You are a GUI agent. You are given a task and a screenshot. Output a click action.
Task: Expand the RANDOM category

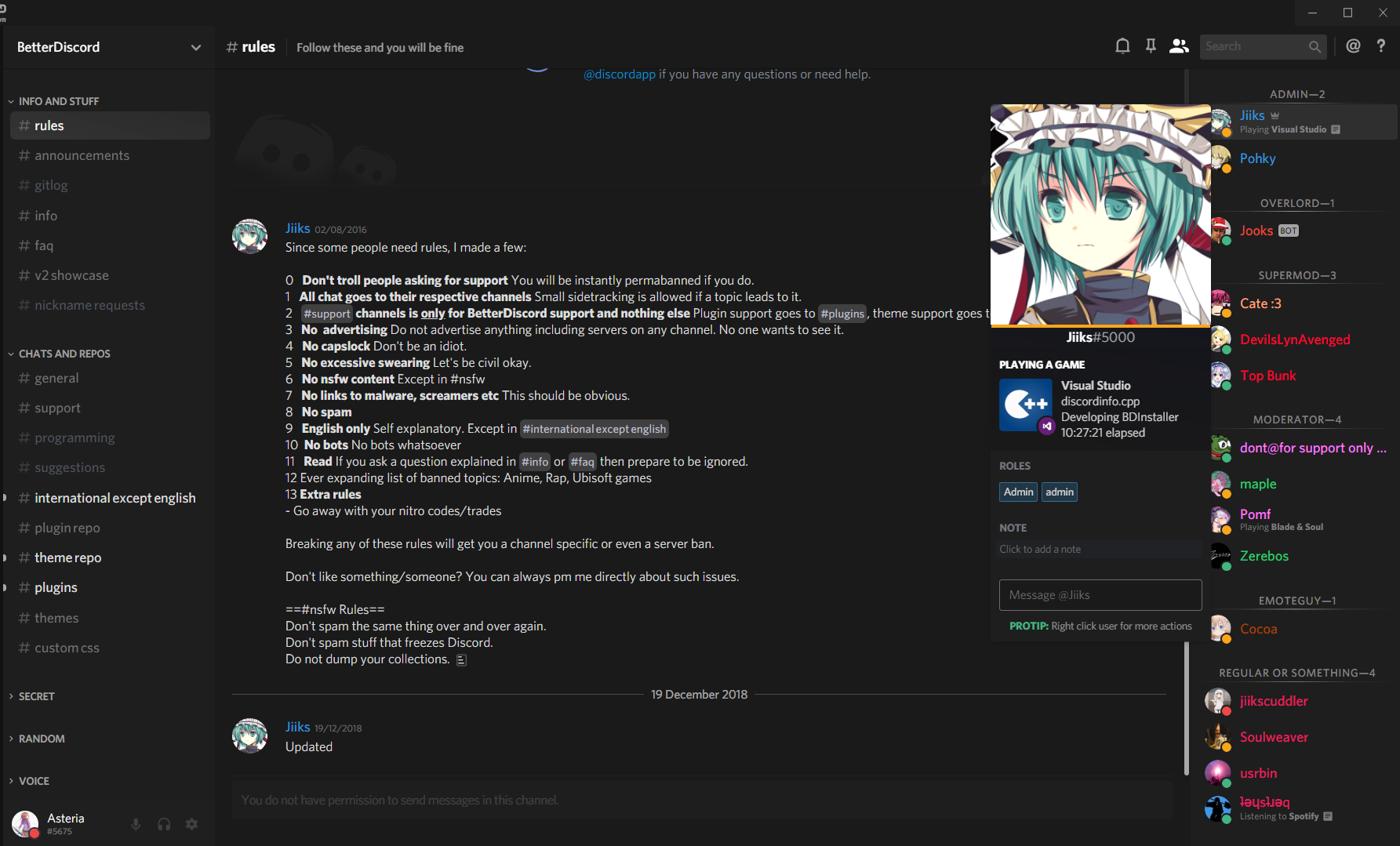[x=37, y=739]
